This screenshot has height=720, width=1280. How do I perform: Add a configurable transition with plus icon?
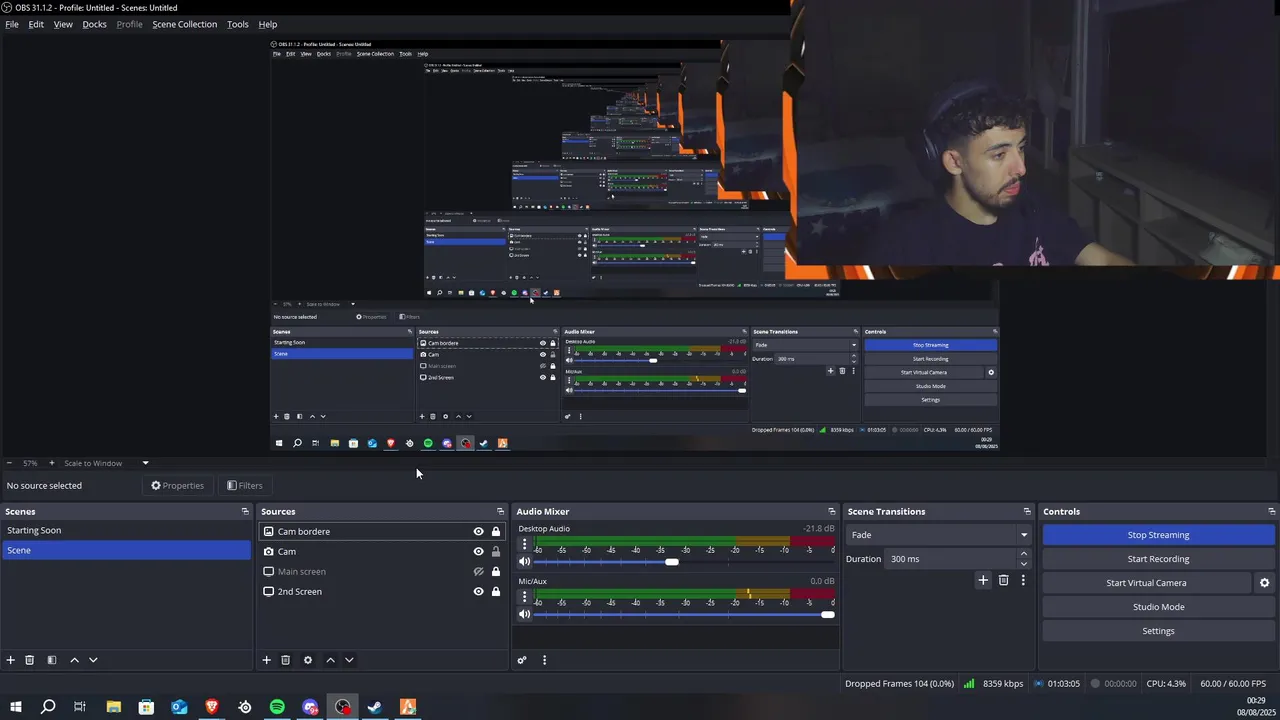tap(983, 580)
